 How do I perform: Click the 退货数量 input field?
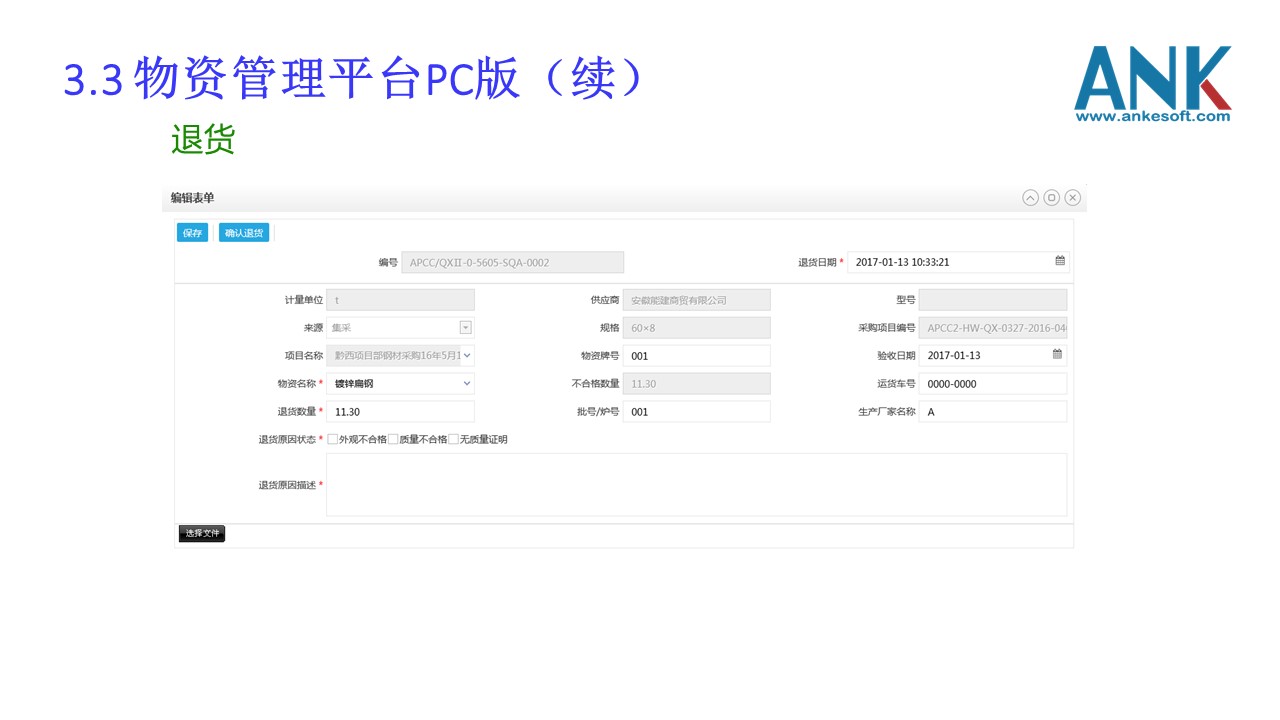[x=400, y=411]
